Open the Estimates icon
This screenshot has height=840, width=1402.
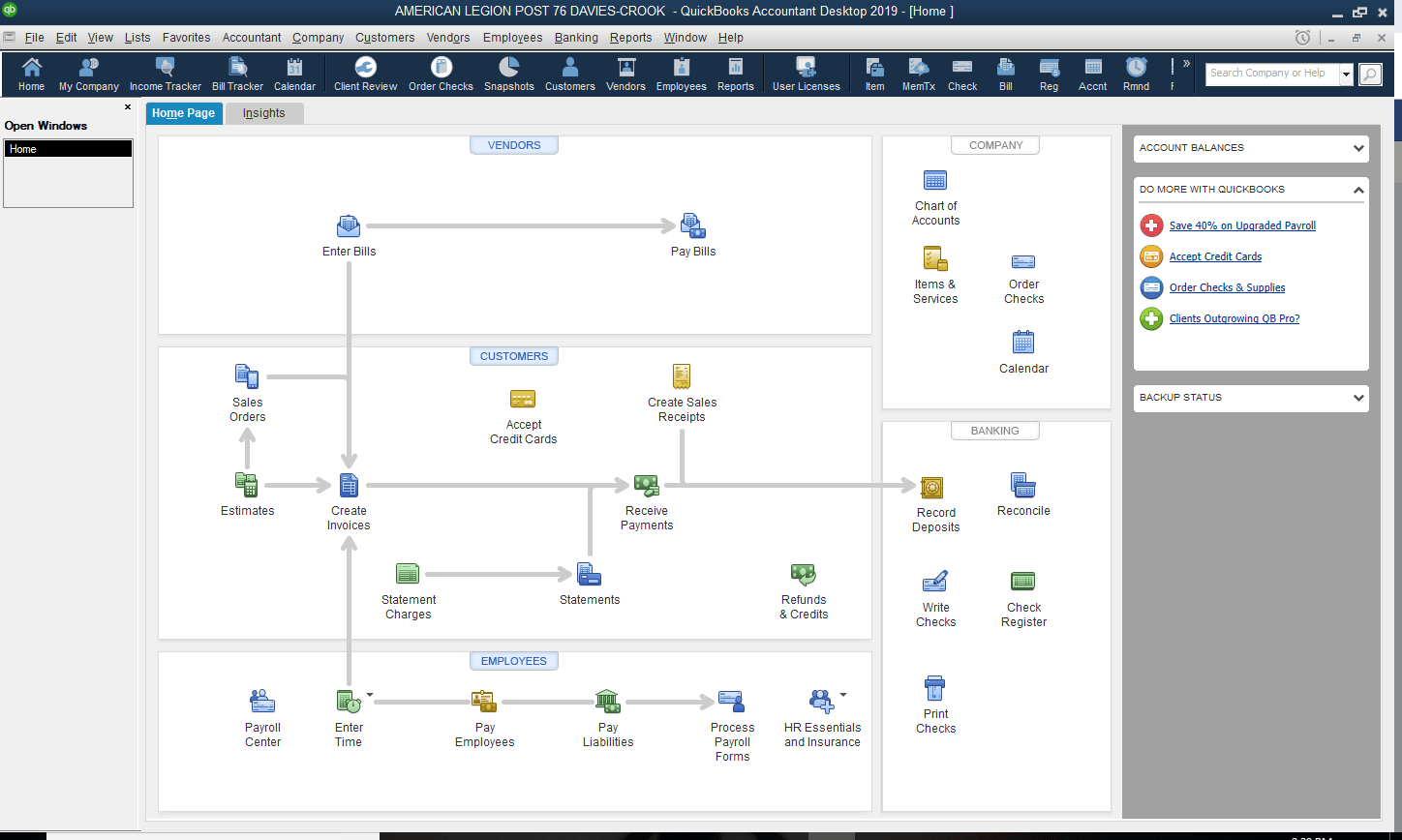247,485
